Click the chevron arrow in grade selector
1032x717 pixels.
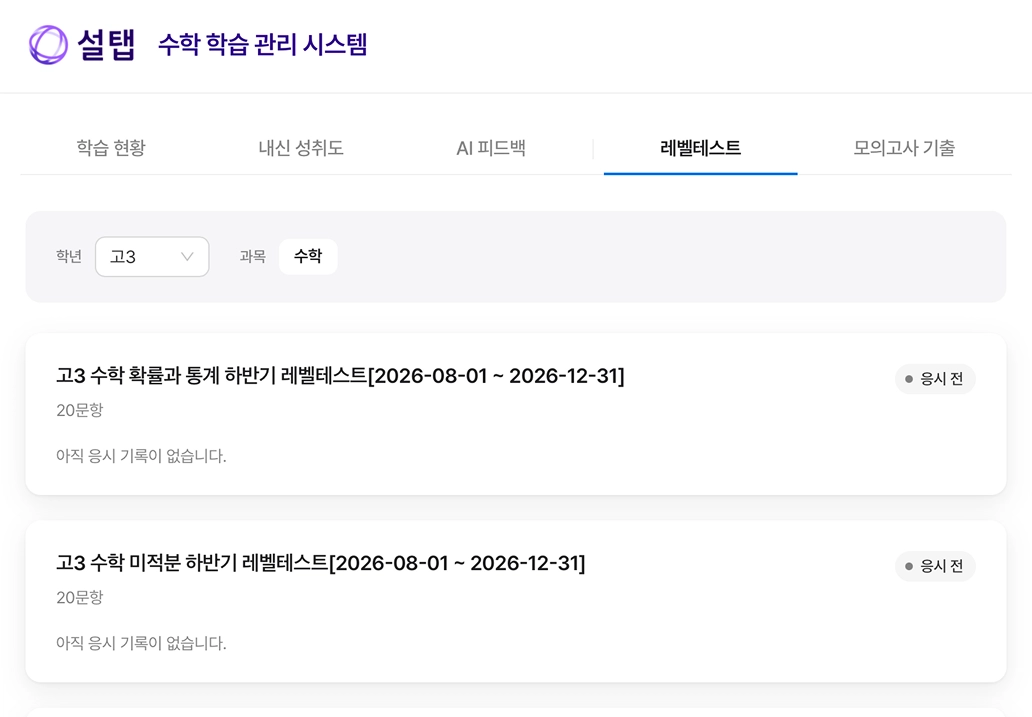187,257
